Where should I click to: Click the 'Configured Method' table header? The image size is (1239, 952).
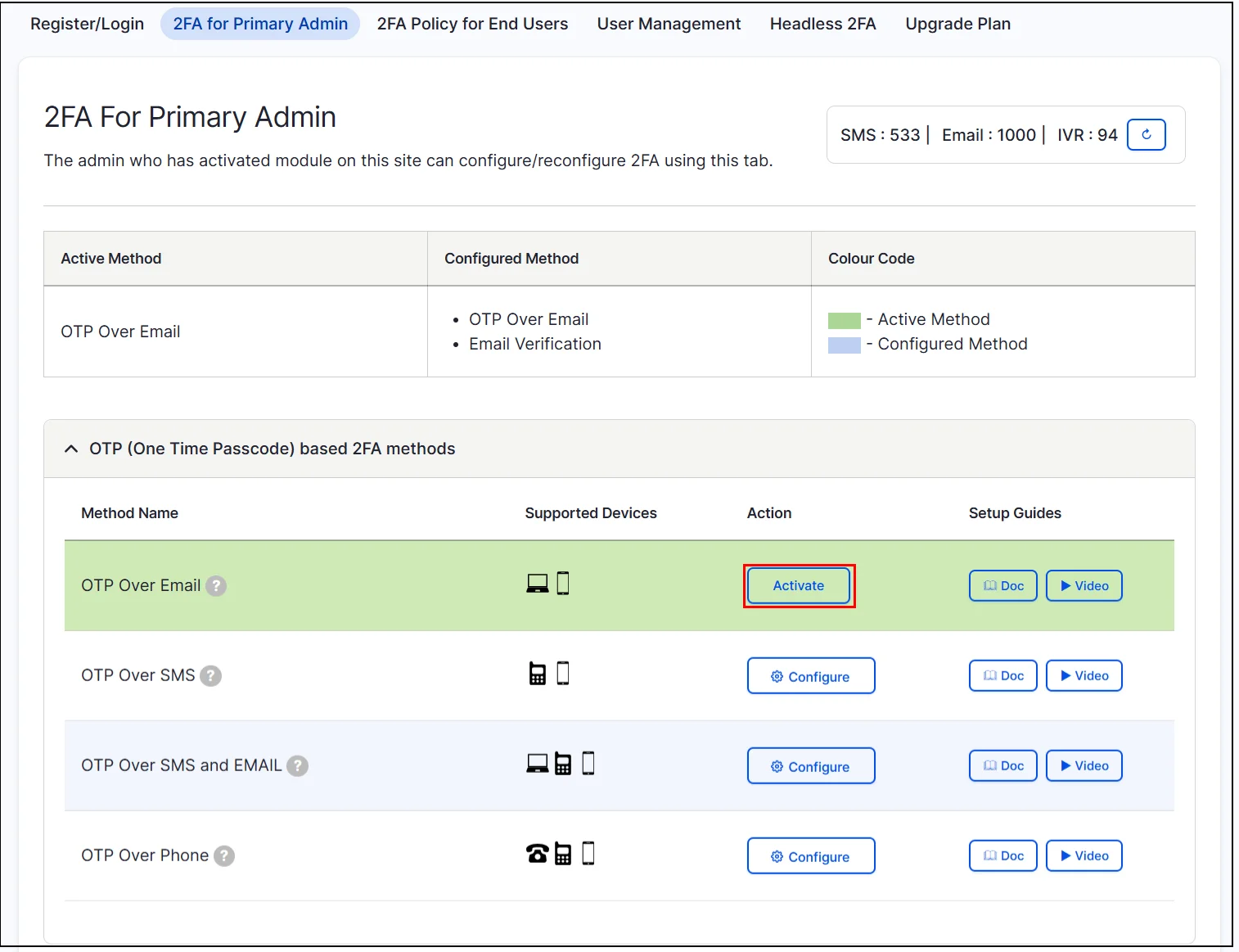tap(511, 259)
